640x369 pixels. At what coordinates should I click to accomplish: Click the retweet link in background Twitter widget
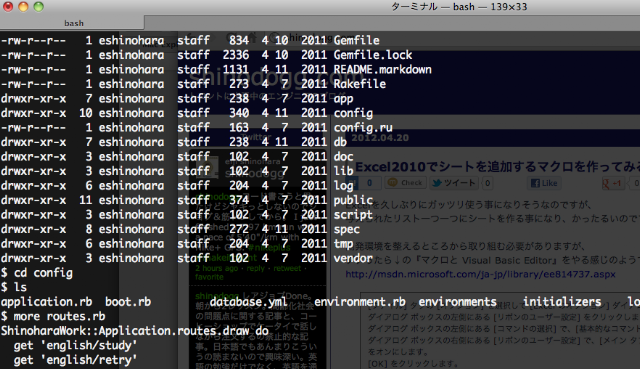(x=287, y=268)
